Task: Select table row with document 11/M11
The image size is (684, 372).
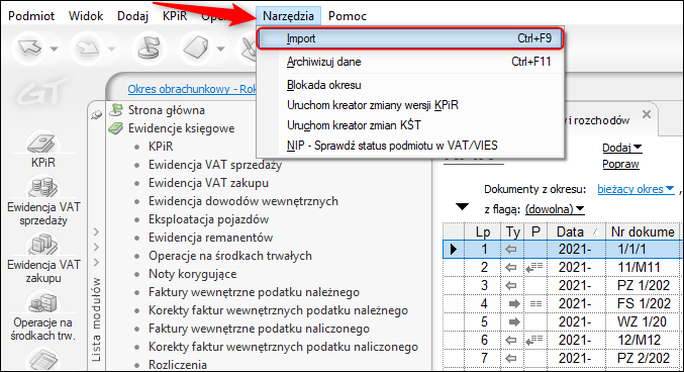Action: point(562,267)
